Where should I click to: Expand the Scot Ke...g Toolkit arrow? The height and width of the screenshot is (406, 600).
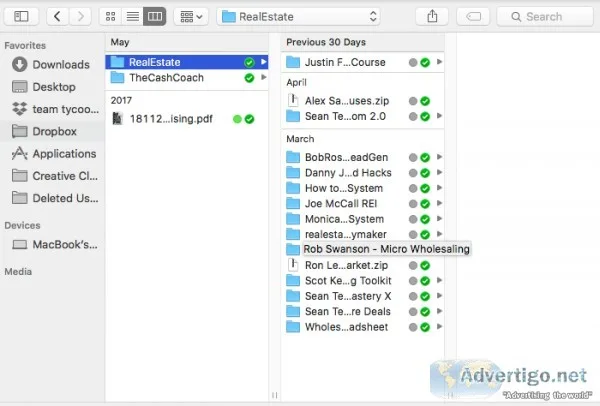(x=439, y=280)
